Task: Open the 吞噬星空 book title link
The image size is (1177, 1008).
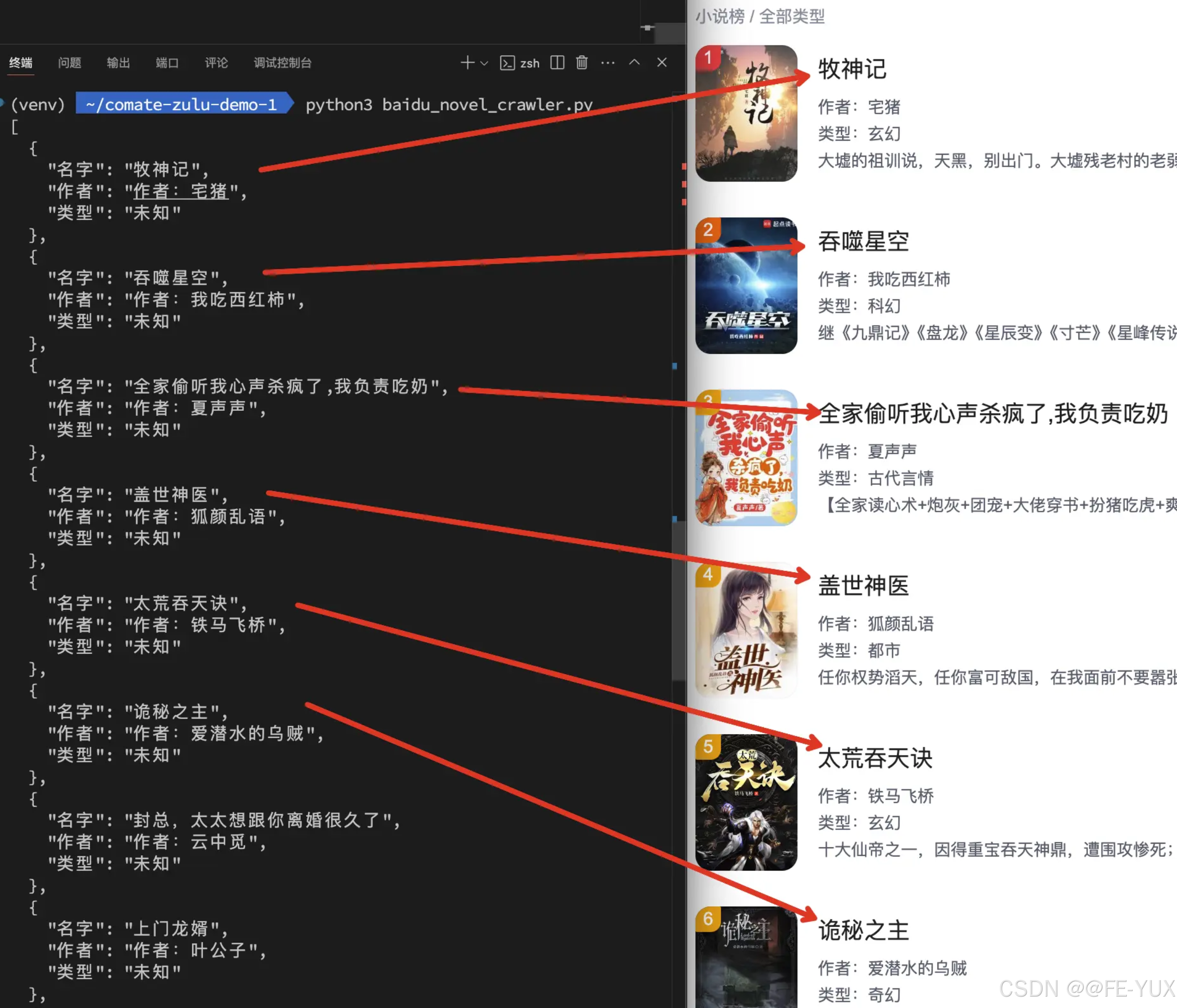Action: (x=863, y=241)
